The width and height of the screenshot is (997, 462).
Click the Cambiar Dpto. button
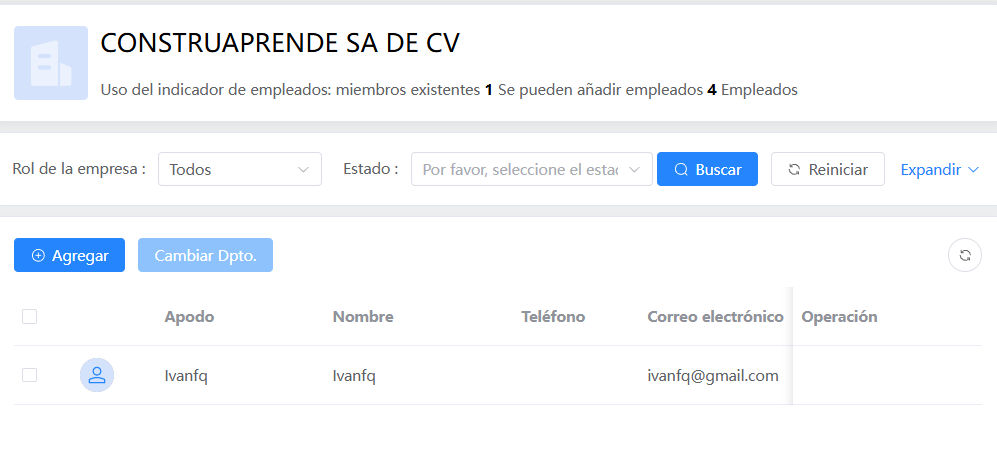coord(205,255)
